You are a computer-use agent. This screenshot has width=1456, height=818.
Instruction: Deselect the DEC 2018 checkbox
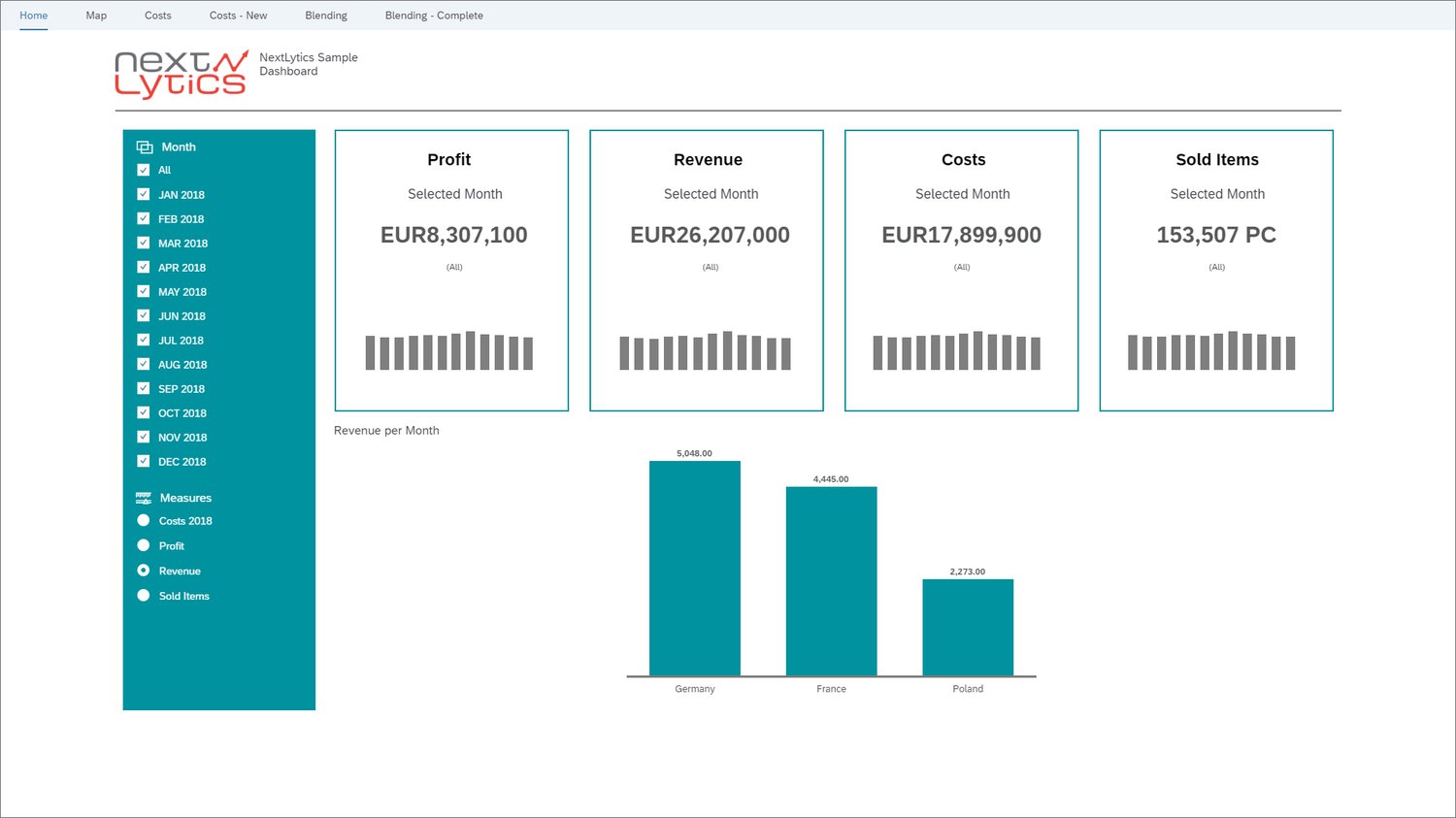pos(143,461)
